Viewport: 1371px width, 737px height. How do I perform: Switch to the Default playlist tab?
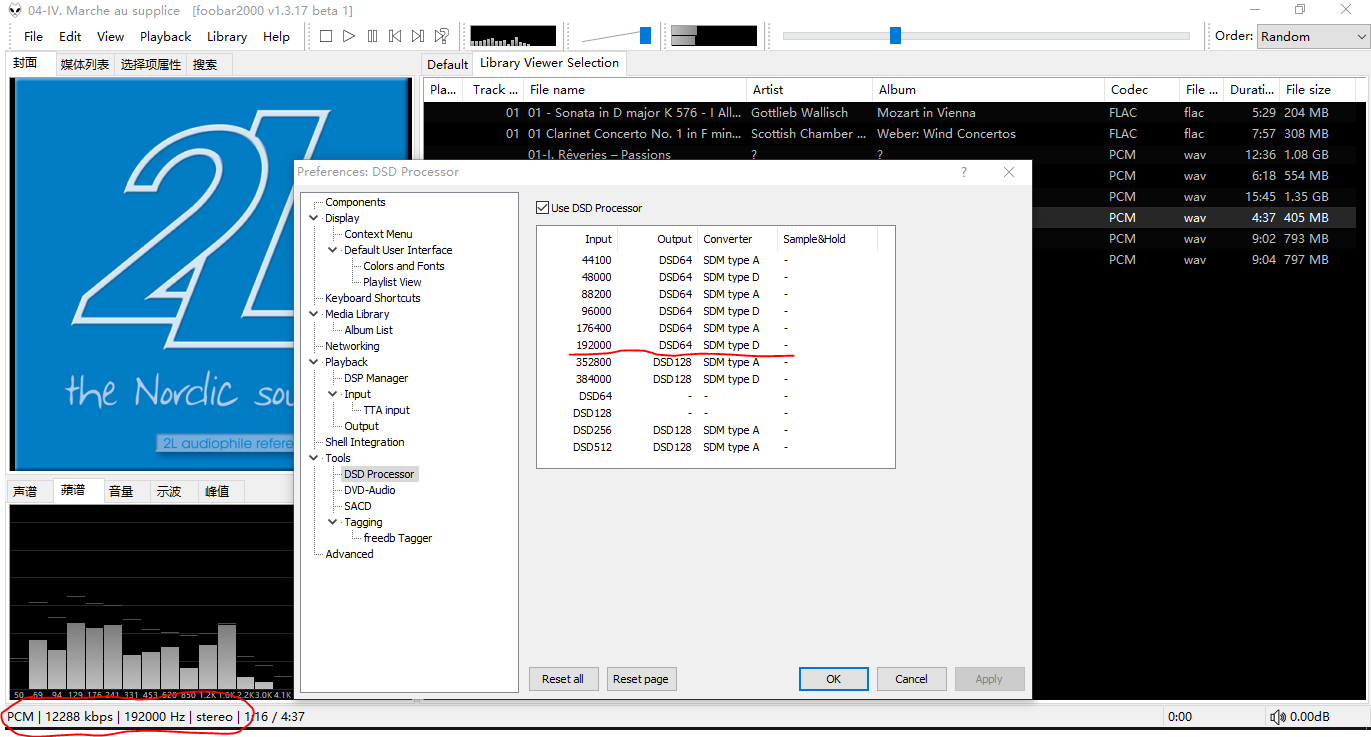(447, 64)
